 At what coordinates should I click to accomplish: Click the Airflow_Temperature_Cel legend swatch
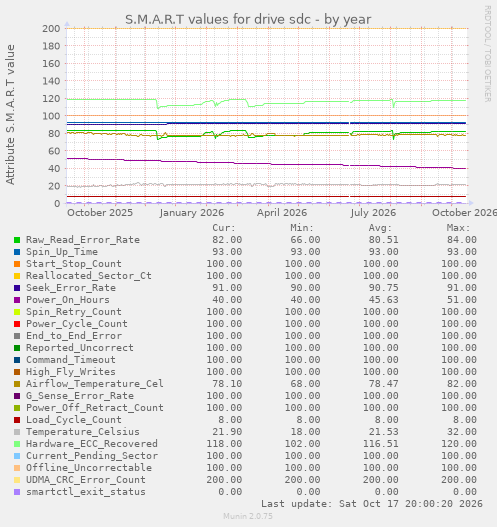(17, 384)
